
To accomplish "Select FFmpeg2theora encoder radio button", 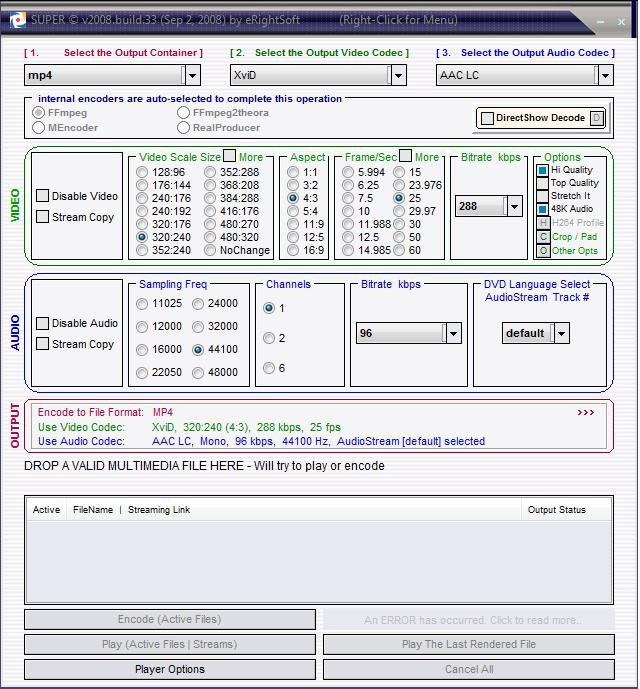I will [x=183, y=112].
